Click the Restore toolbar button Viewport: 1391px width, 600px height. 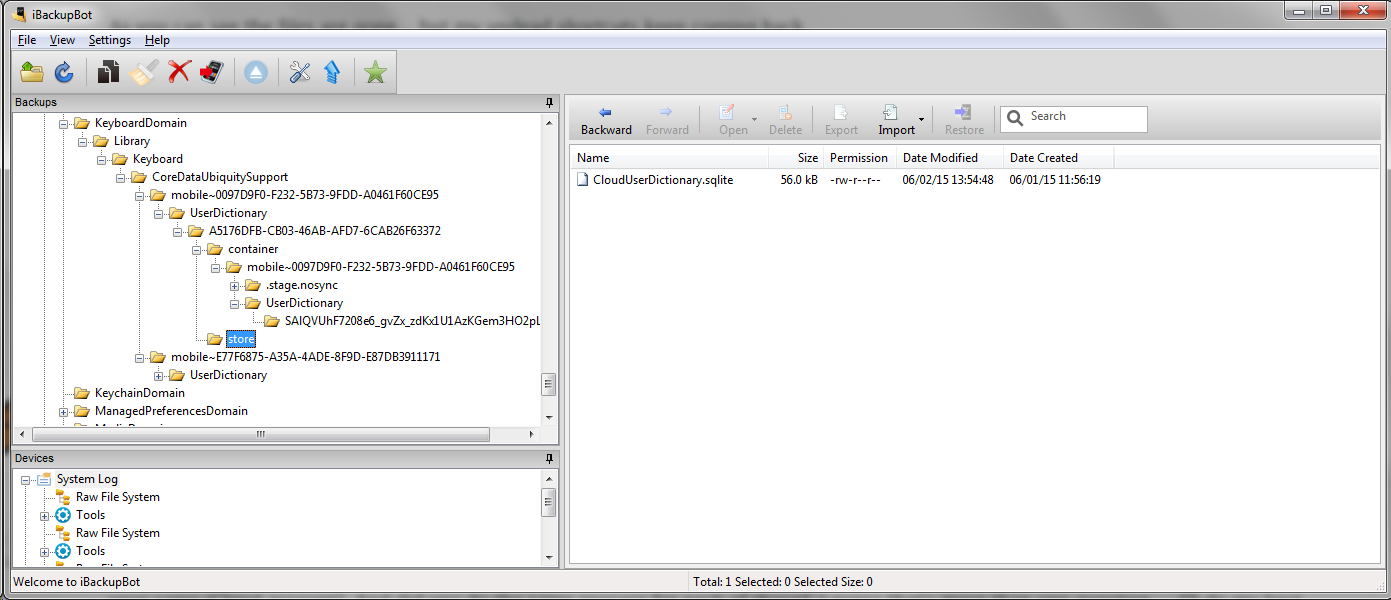coord(964,121)
